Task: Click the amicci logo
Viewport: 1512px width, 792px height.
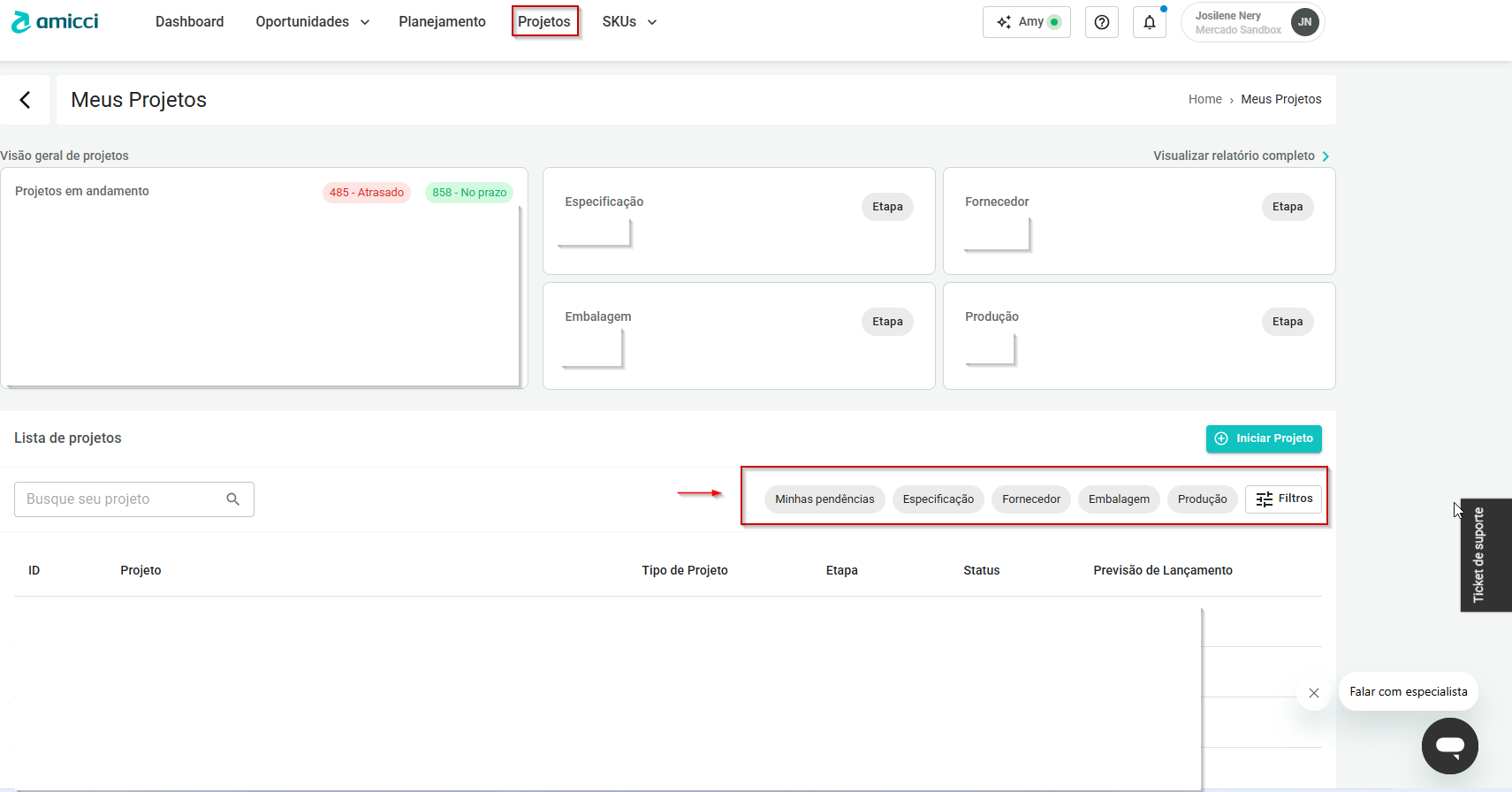Action: pyautogui.click(x=55, y=22)
